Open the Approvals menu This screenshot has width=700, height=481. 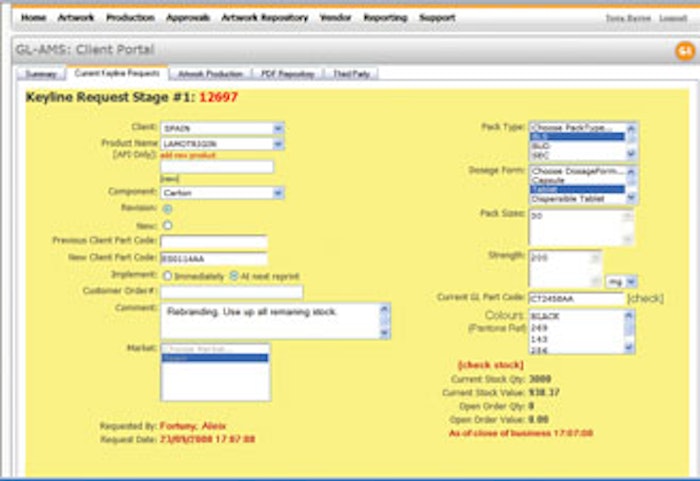click(188, 18)
